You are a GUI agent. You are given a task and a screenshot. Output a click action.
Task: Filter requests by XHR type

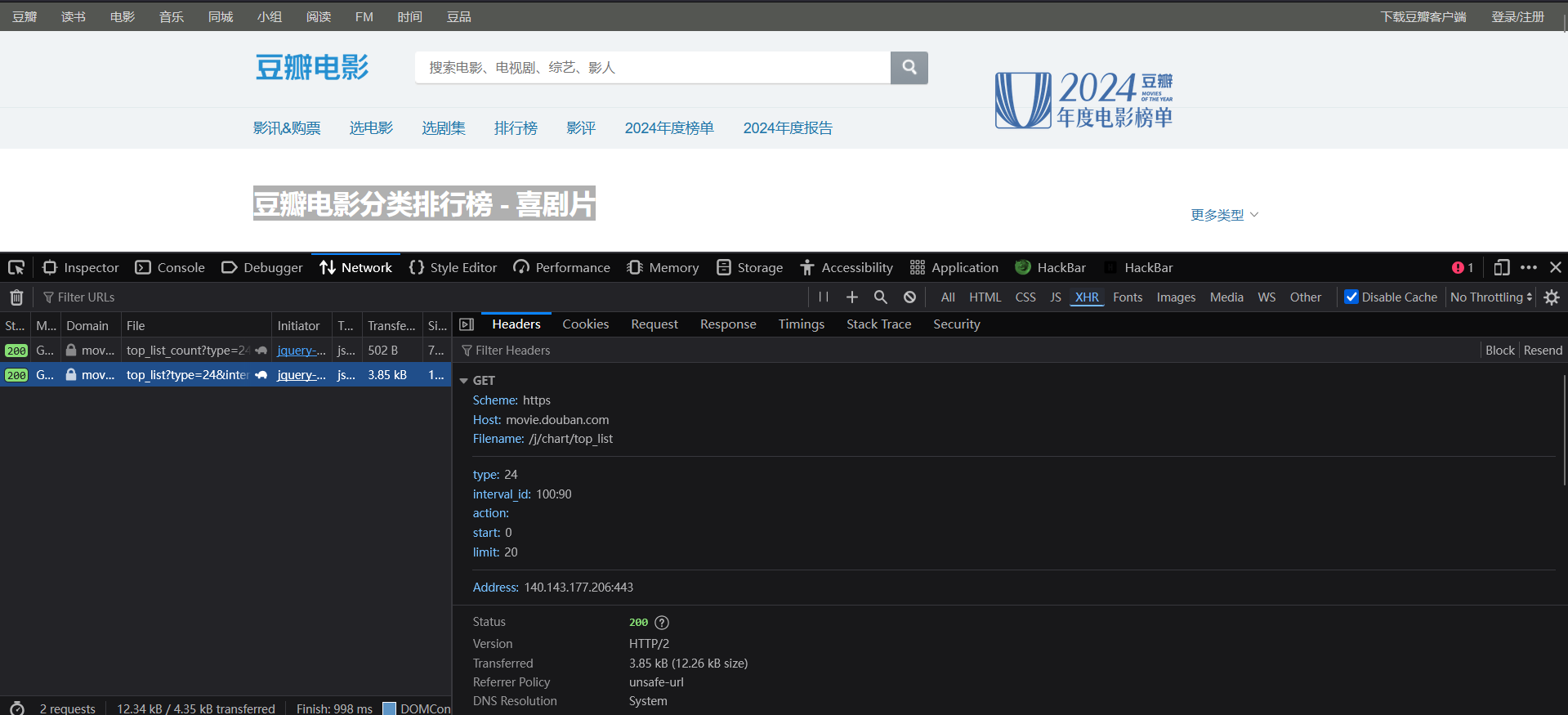(x=1087, y=297)
